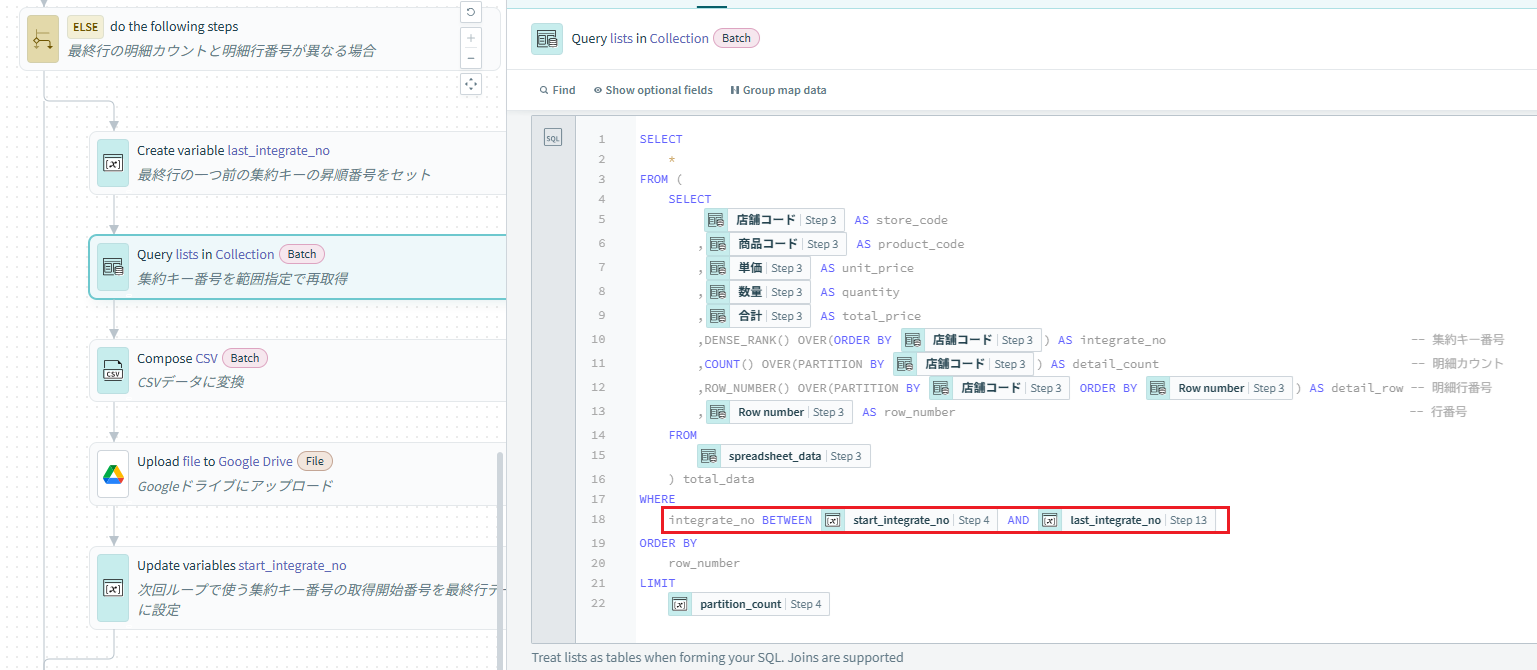This screenshot has height=670, width=1537.
Task: Click Group map data
Action: point(778,90)
